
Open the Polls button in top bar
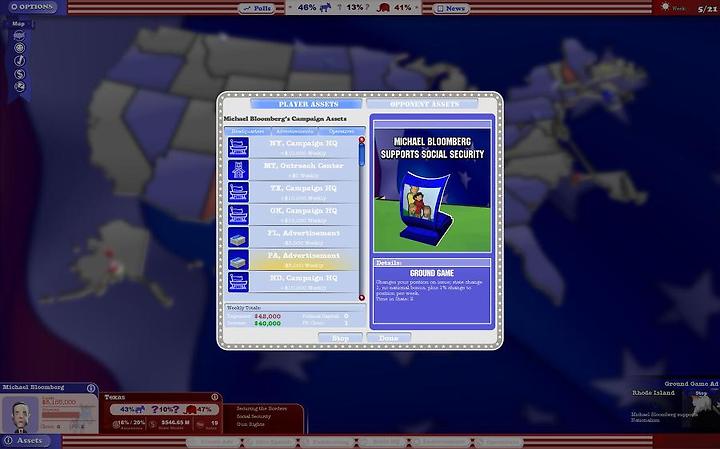coord(257,8)
